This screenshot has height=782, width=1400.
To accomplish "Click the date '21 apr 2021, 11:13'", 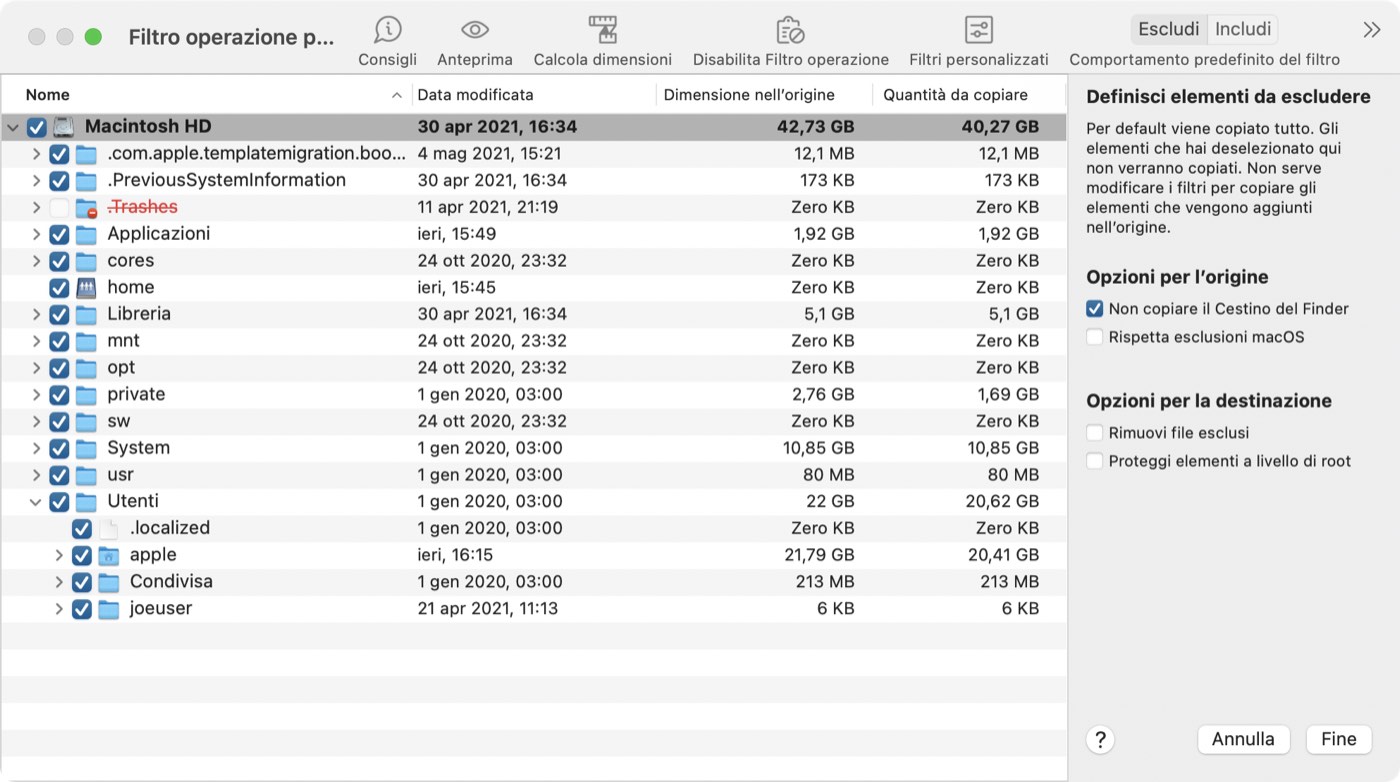I will pyautogui.click(x=488, y=609).
